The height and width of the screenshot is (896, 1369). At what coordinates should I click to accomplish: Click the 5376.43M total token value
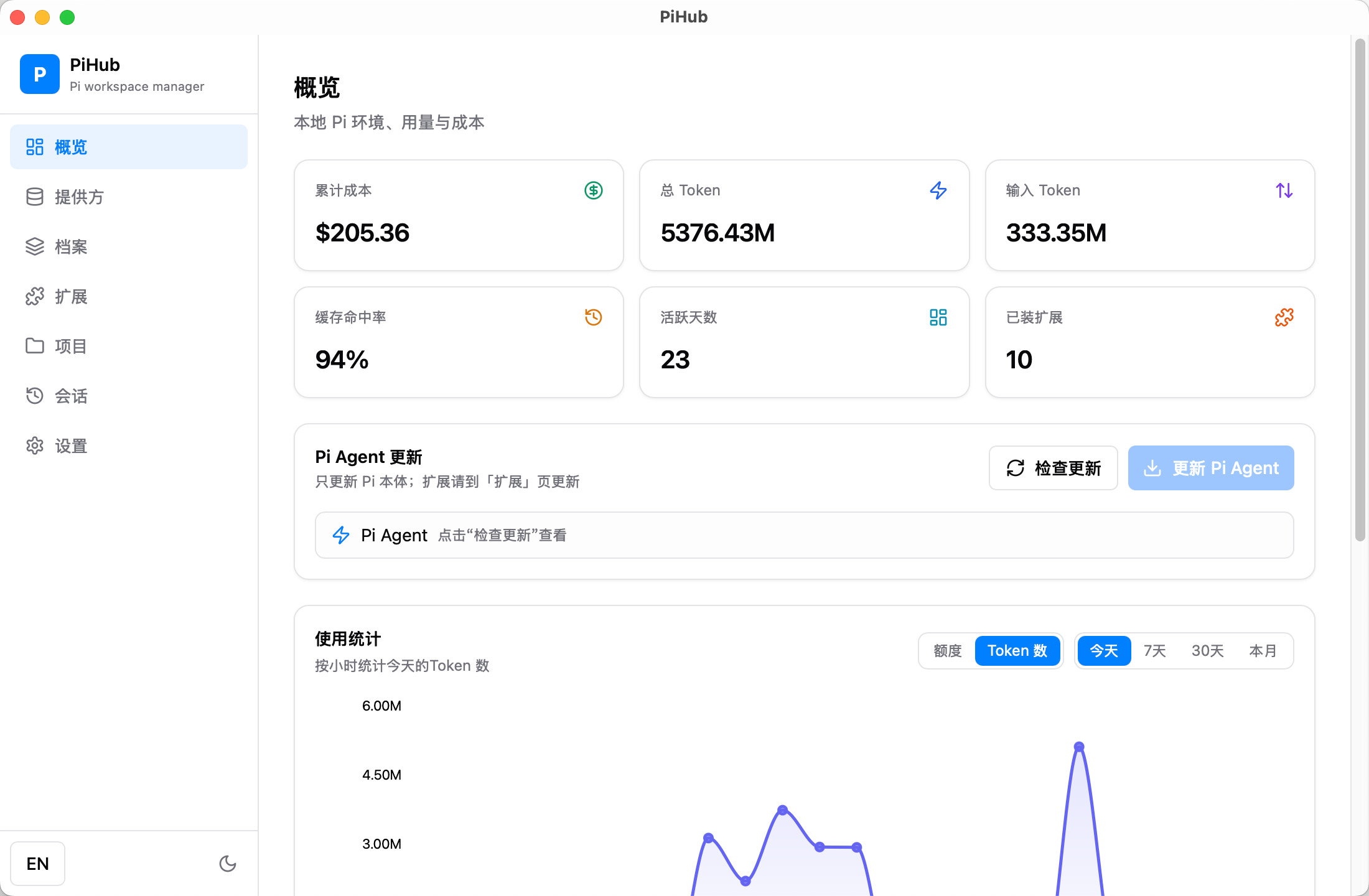pyautogui.click(x=717, y=233)
